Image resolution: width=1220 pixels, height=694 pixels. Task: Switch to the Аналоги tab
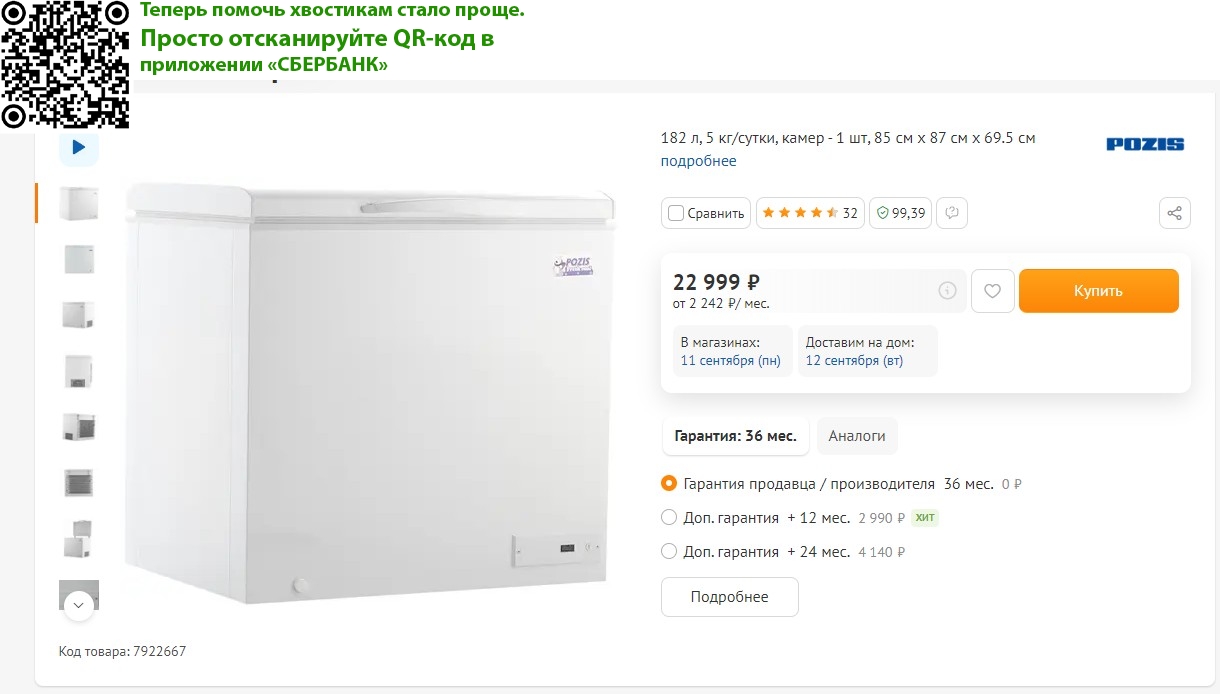[857, 436]
